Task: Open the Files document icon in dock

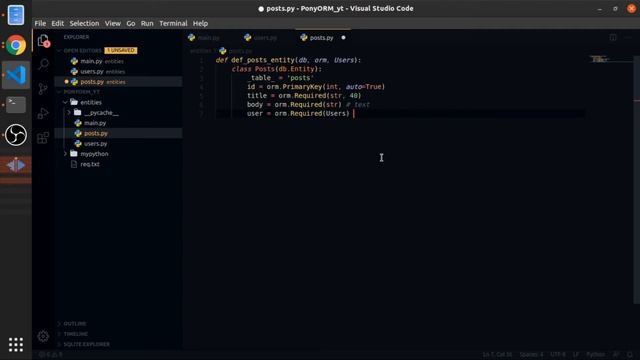Action: [x=16, y=15]
